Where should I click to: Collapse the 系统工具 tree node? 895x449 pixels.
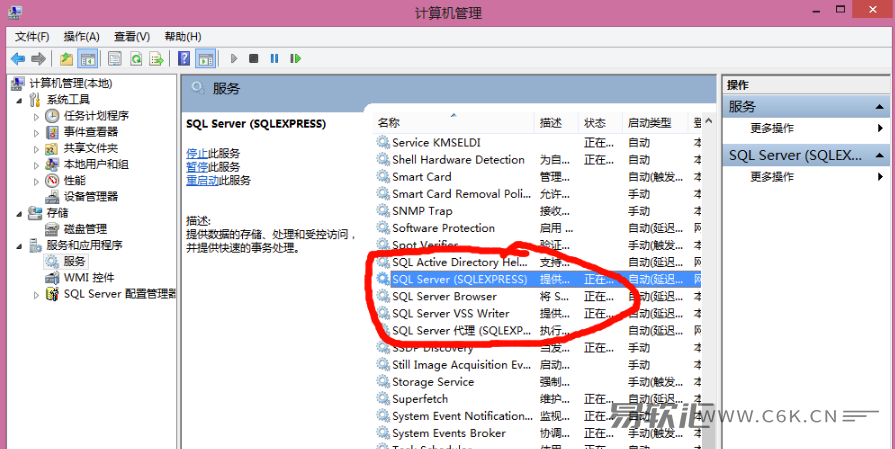tap(19, 100)
